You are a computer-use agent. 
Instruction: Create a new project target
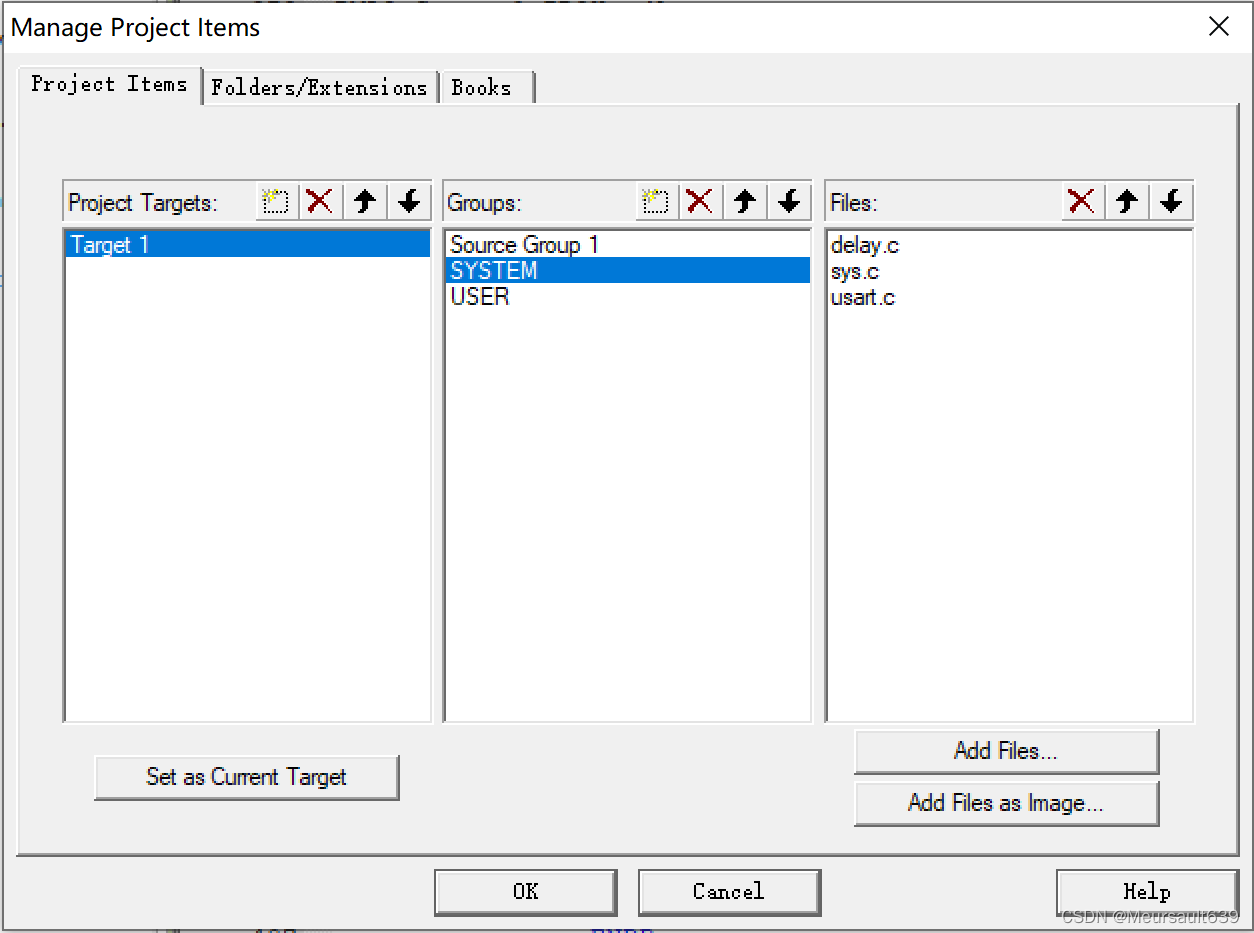[x=276, y=202]
